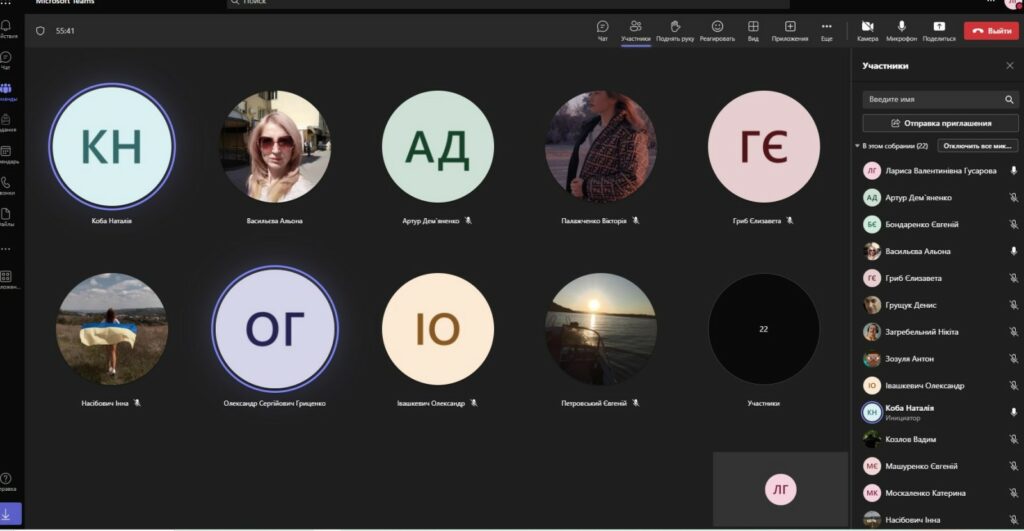Click Отправка приглашения invite button
1024x531 pixels.
[x=940, y=123]
